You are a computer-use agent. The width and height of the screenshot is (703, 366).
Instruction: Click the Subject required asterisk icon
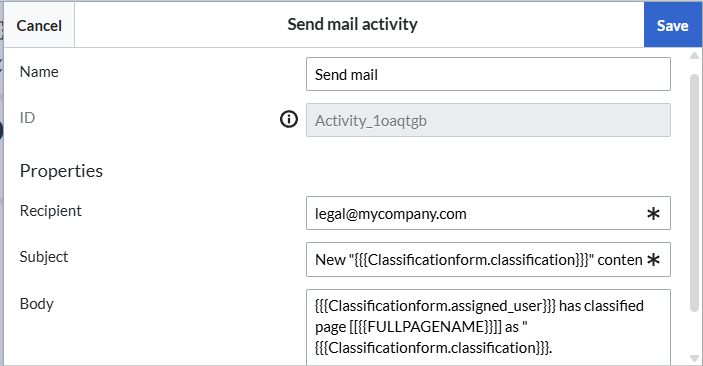click(653, 260)
